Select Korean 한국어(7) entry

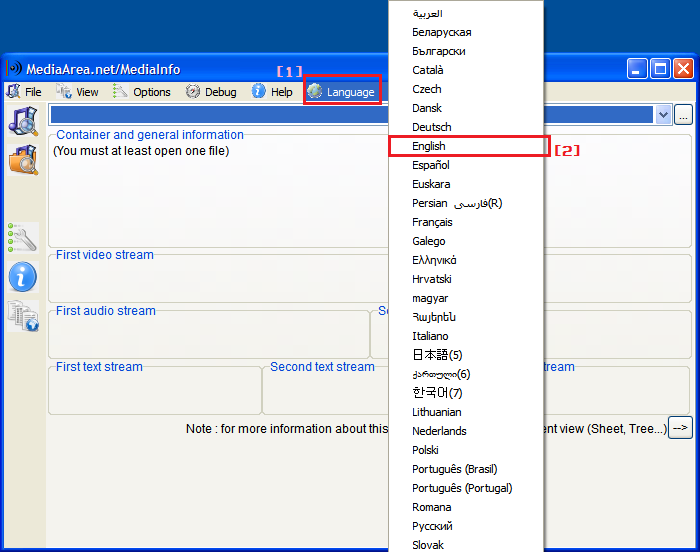(x=466, y=393)
